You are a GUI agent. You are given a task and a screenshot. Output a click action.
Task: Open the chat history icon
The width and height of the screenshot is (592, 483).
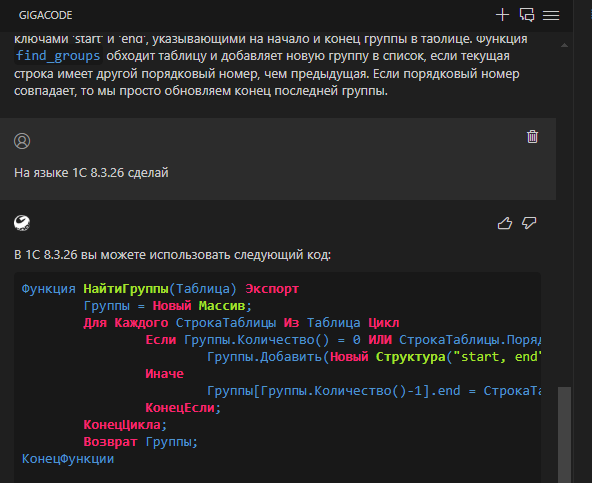(527, 15)
